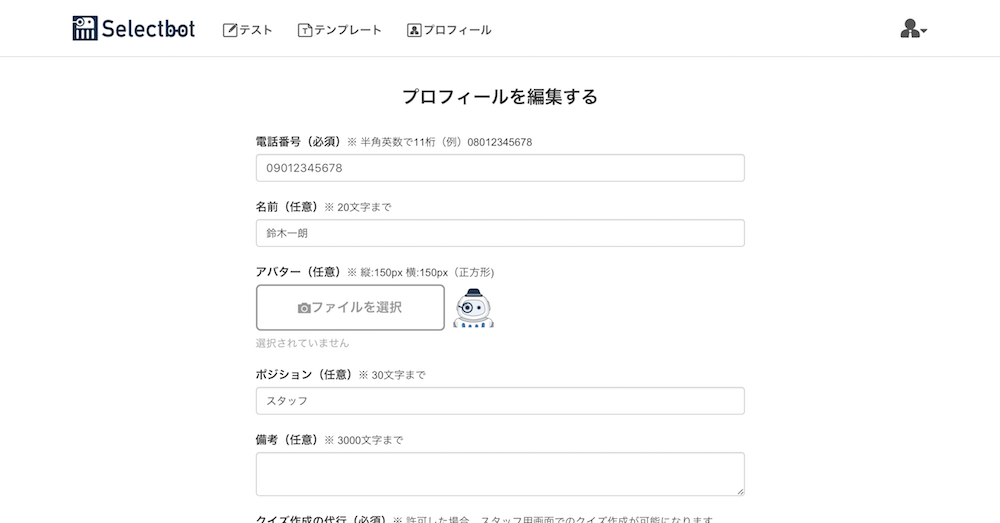Focus the 名前 name input field

pos(500,233)
